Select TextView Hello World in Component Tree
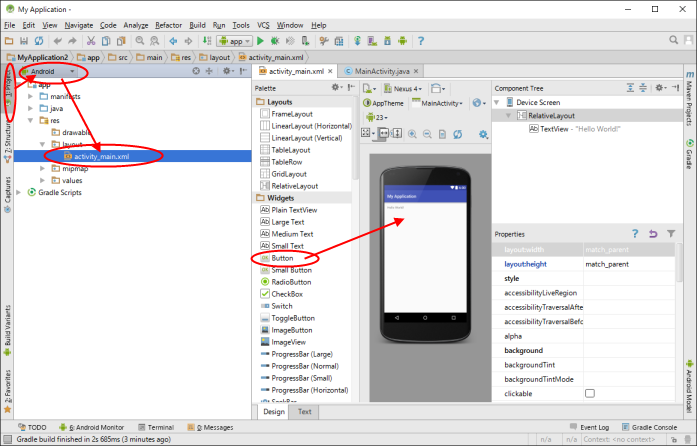The height and width of the screenshot is (446, 697). (x=575, y=129)
